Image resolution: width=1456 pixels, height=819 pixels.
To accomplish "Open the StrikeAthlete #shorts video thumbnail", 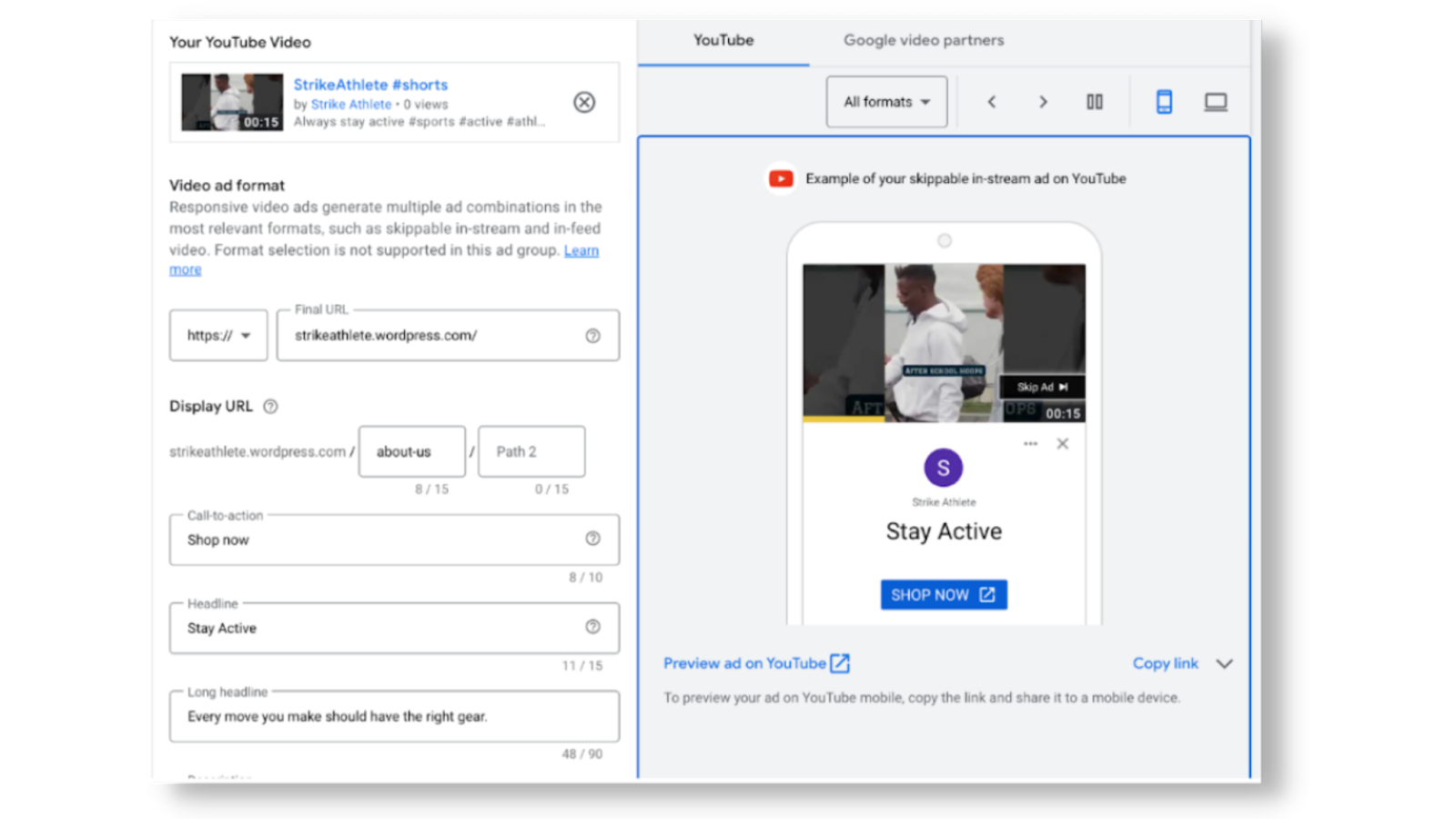I will 232,102.
